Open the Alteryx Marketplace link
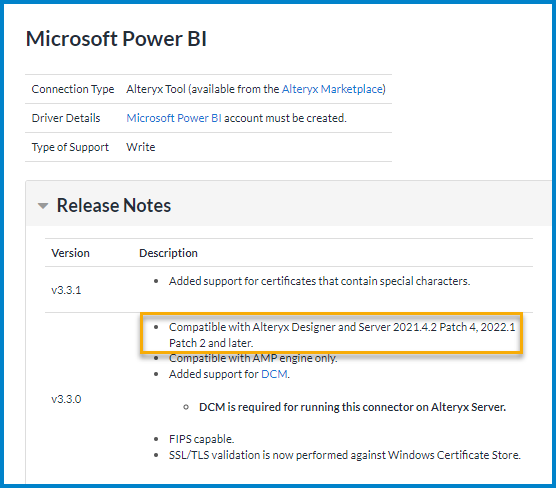 (333, 89)
